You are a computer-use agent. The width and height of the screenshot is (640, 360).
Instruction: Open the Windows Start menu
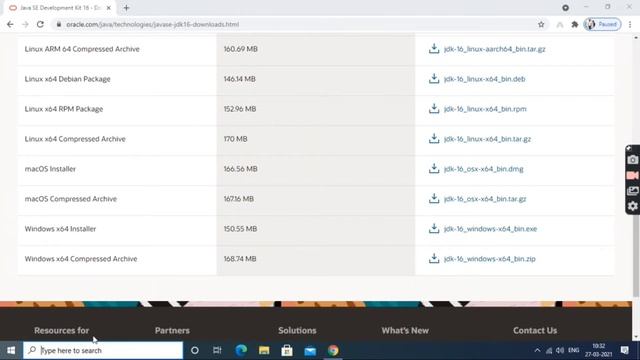11,350
